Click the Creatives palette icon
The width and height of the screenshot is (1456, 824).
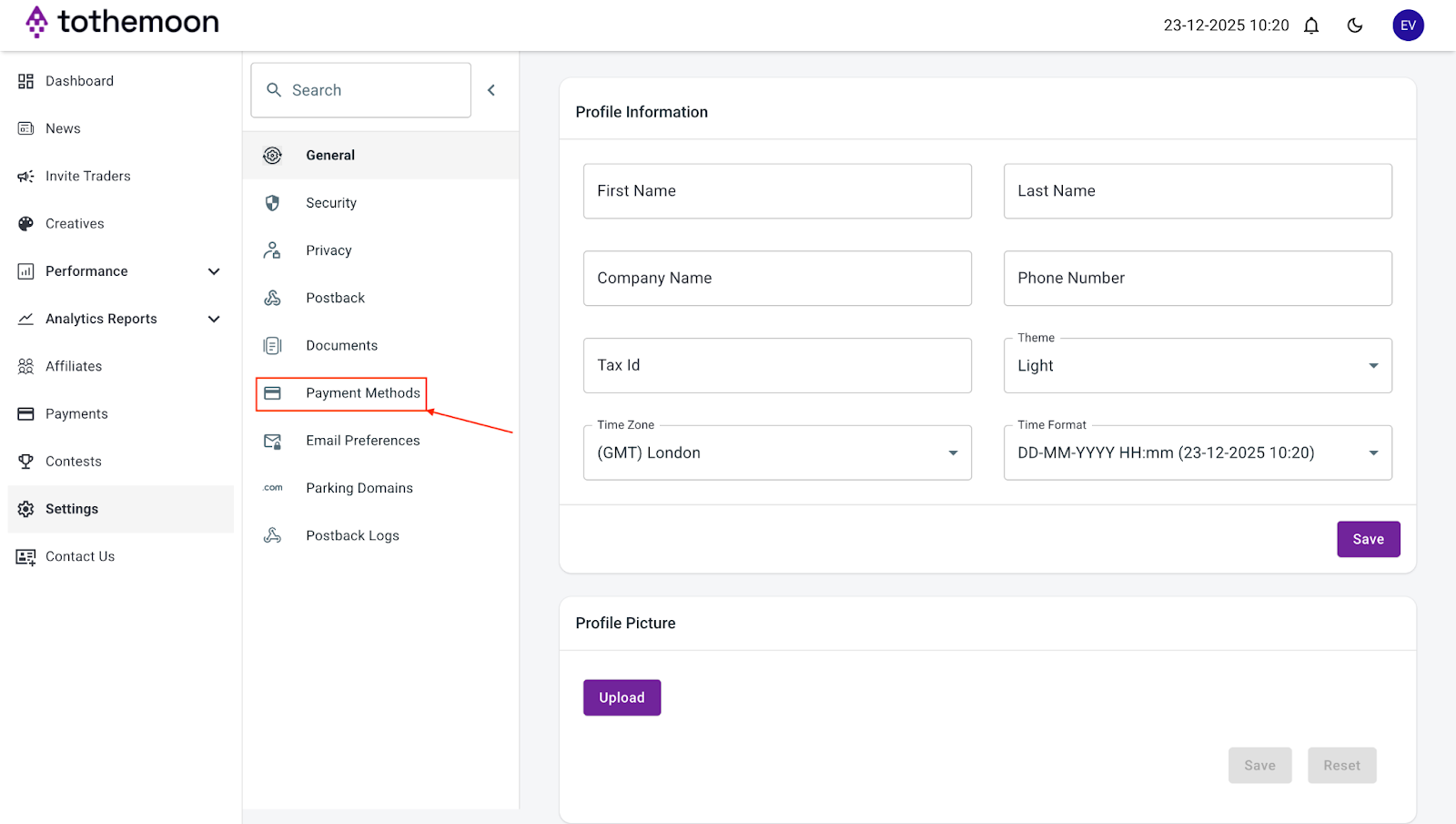25,224
